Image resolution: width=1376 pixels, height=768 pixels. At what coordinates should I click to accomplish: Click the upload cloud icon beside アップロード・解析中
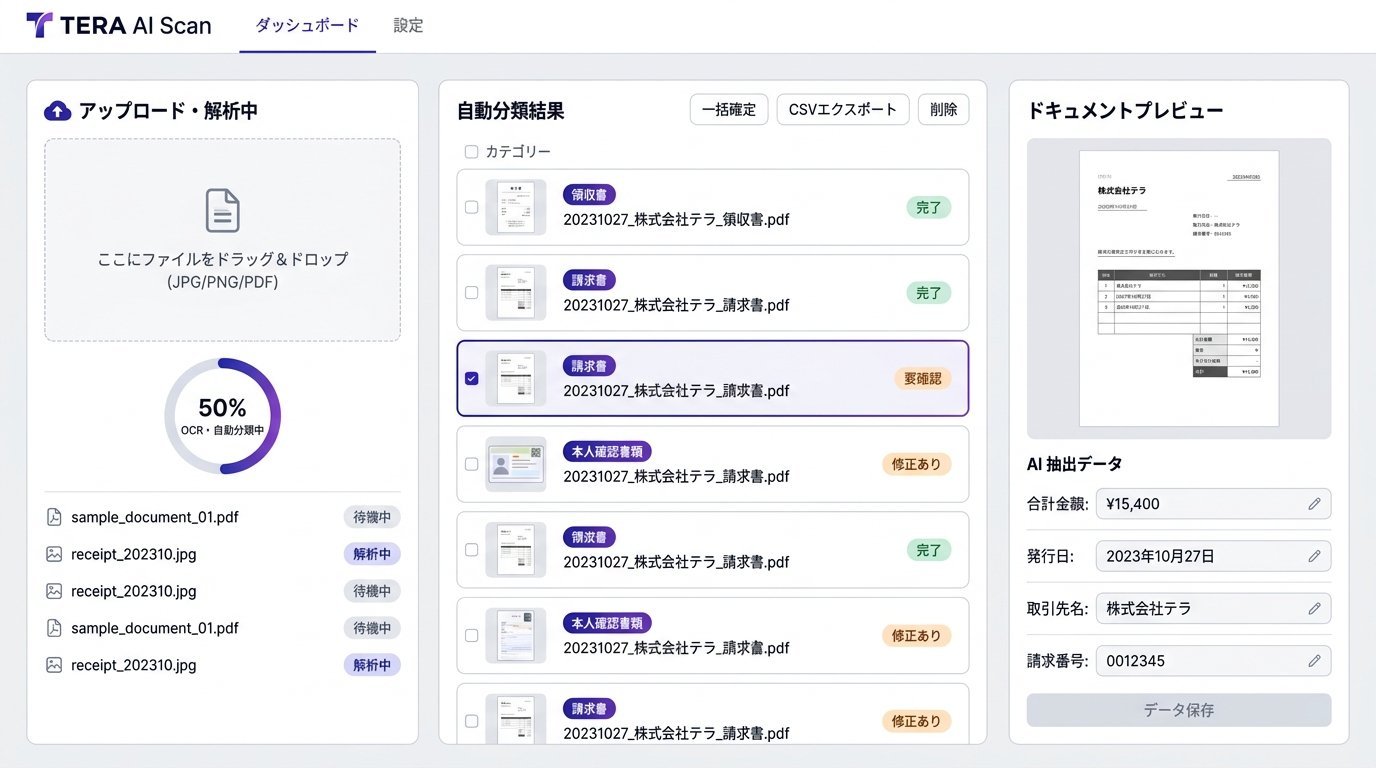click(57, 111)
